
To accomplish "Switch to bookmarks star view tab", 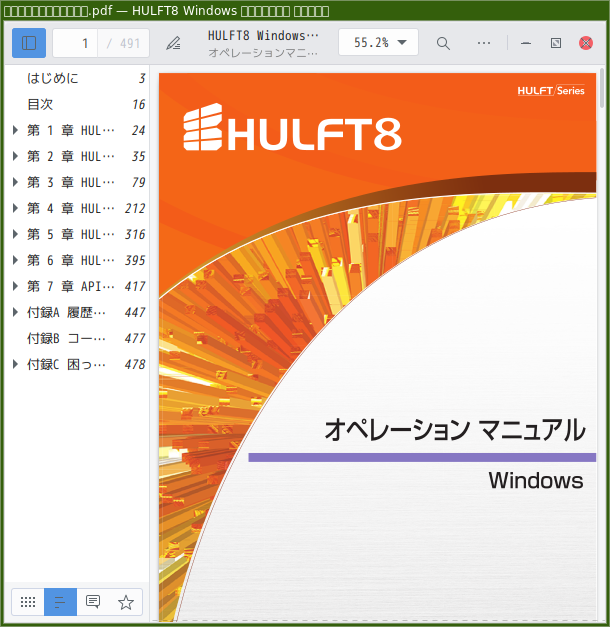I will (x=126, y=602).
